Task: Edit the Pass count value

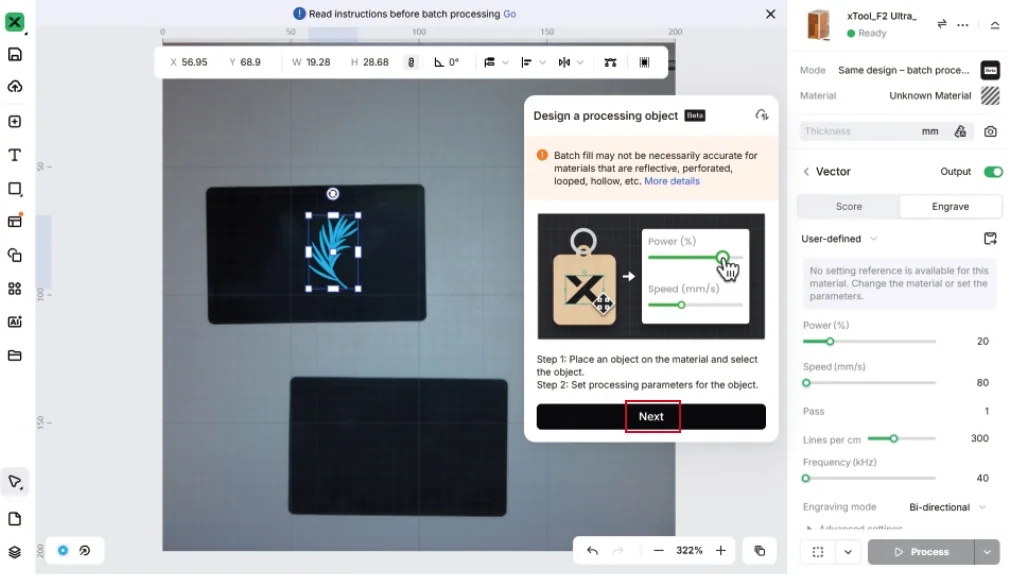Action: coord(986,412)
